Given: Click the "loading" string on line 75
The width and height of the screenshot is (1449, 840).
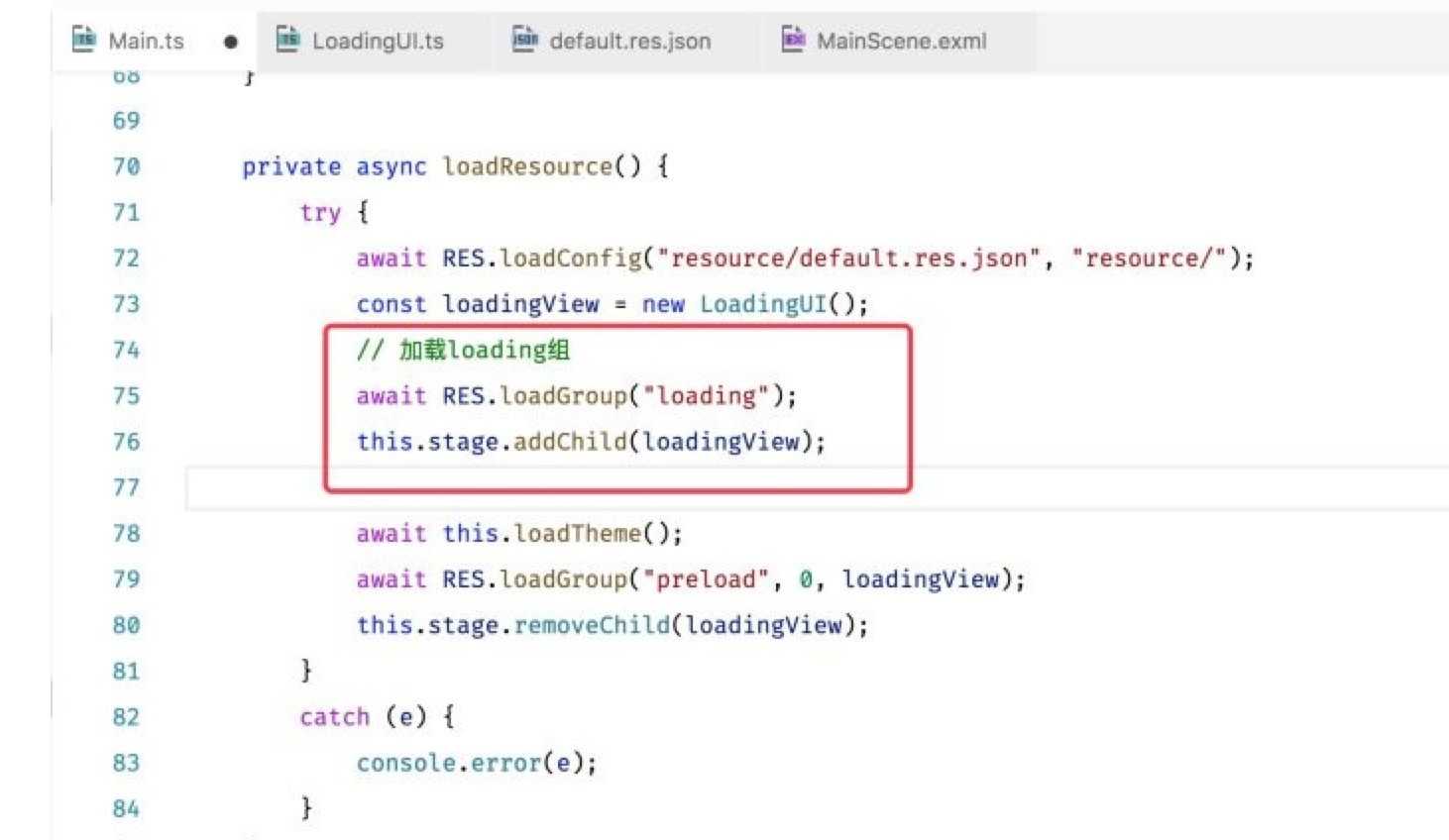Looking at the screenshot, I should [707, 396].
